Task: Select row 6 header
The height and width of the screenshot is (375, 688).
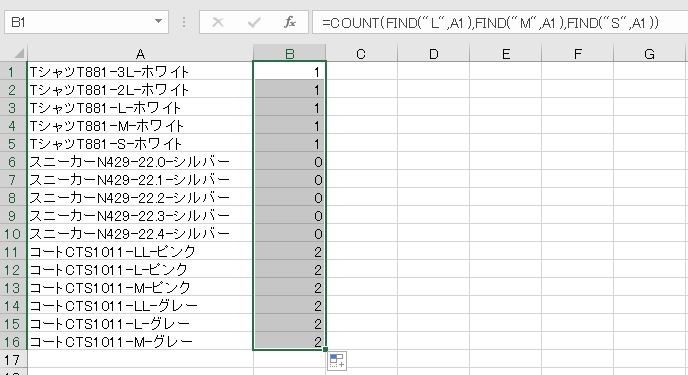Action: 13,161
